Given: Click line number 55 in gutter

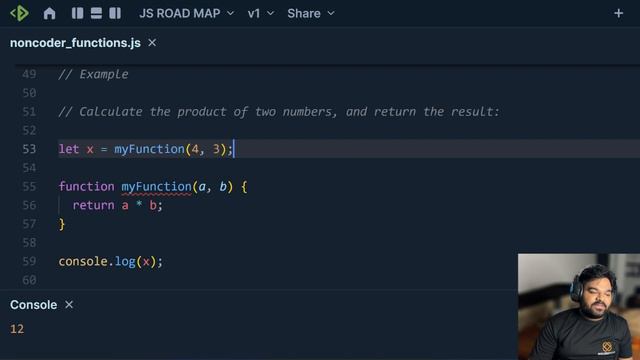Looking at the screenshot, I should [x=29, y=187].
